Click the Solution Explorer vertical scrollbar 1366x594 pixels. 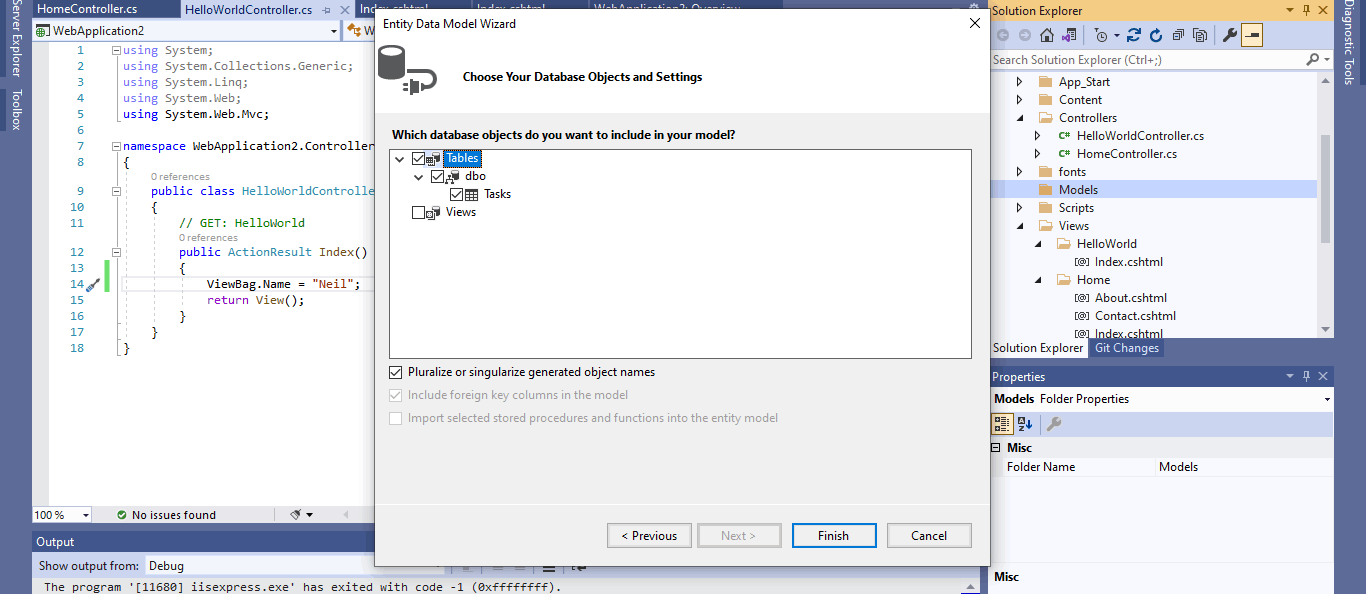point(1326,190)
